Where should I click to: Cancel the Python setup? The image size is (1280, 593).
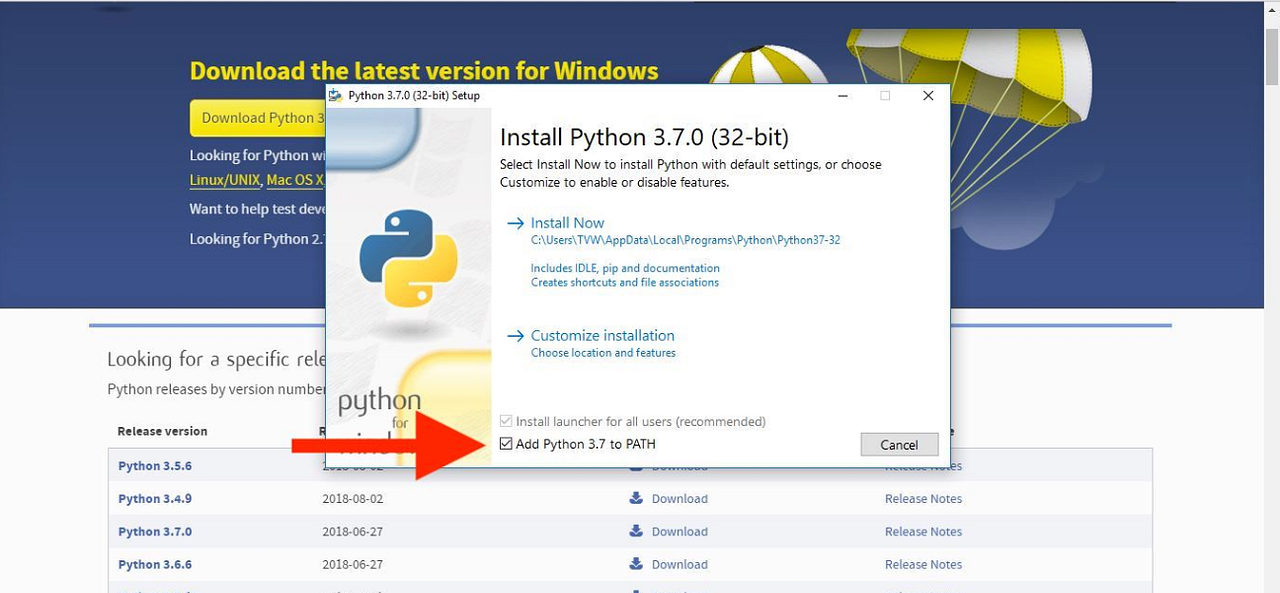(898, 444)
